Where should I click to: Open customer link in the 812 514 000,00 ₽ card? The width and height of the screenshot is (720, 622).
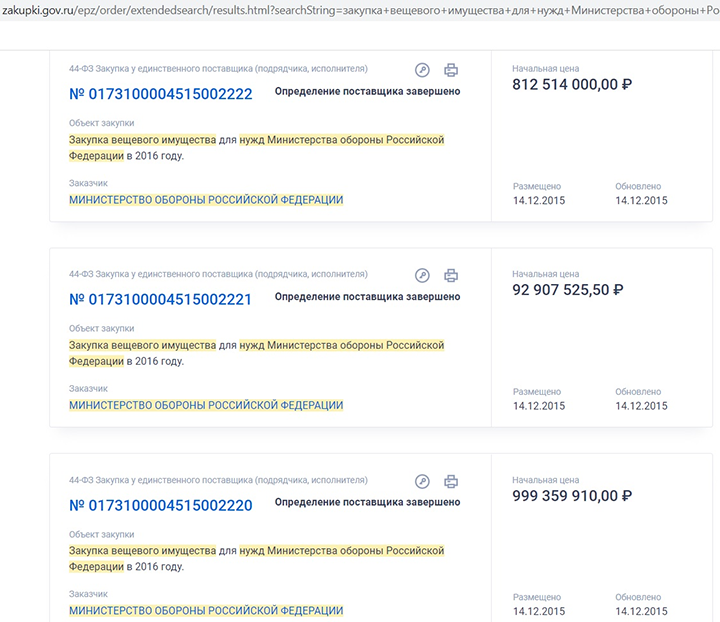coord(205,200)
